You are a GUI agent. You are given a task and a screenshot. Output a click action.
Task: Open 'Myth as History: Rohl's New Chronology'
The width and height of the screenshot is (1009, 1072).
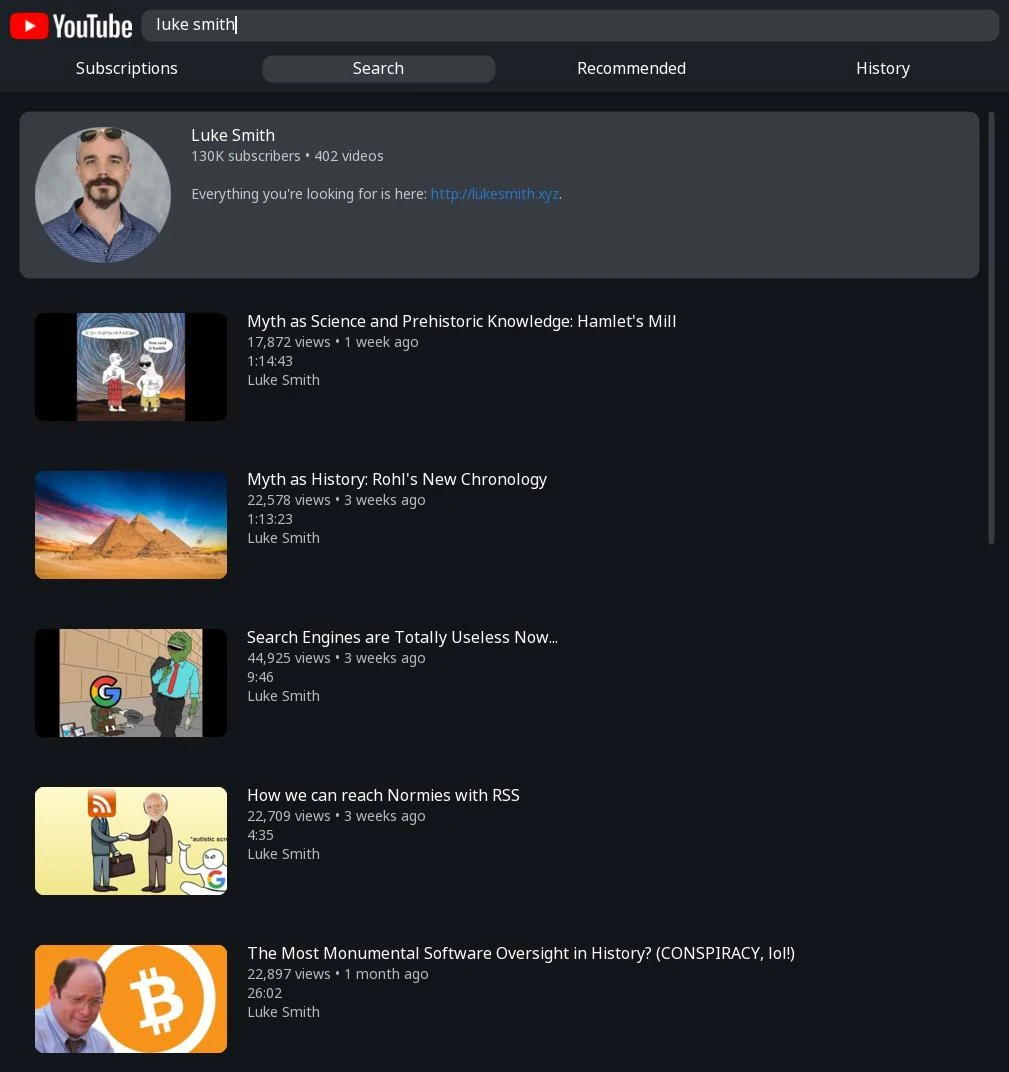click(396, 479)
